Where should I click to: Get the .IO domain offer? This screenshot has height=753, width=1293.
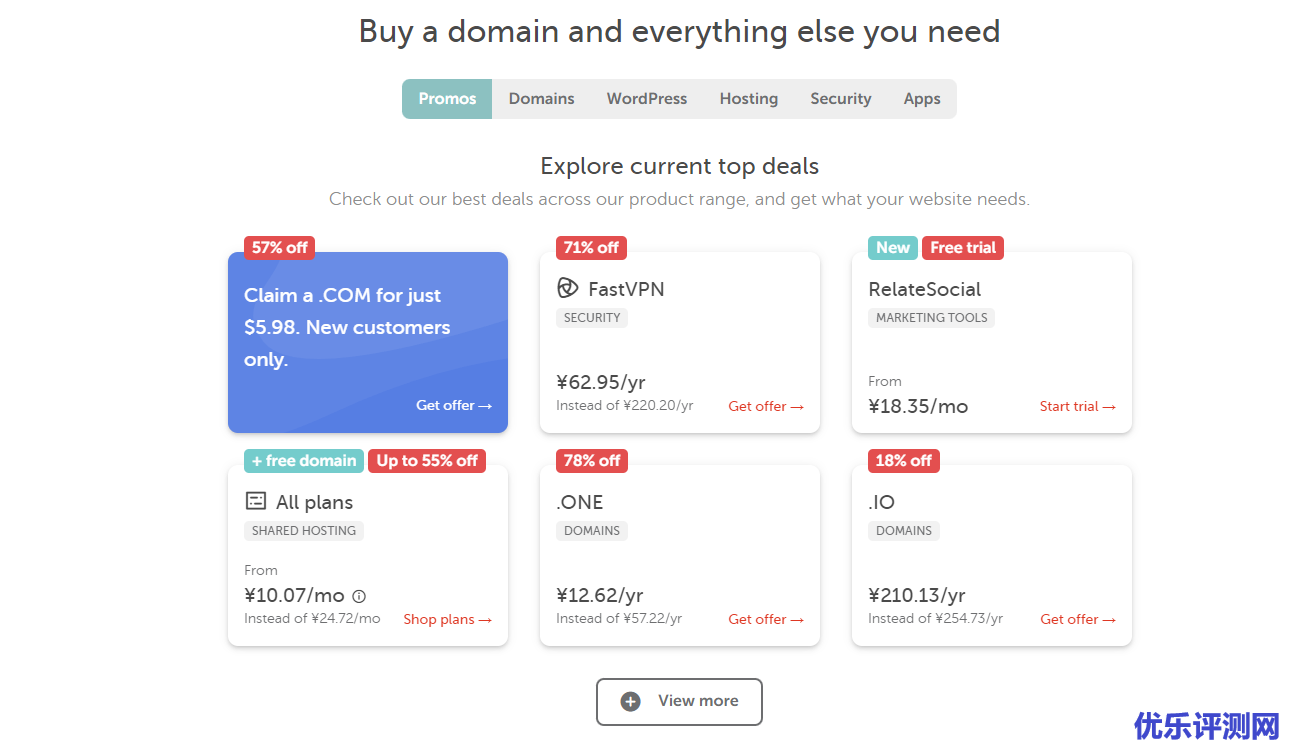1077,619
